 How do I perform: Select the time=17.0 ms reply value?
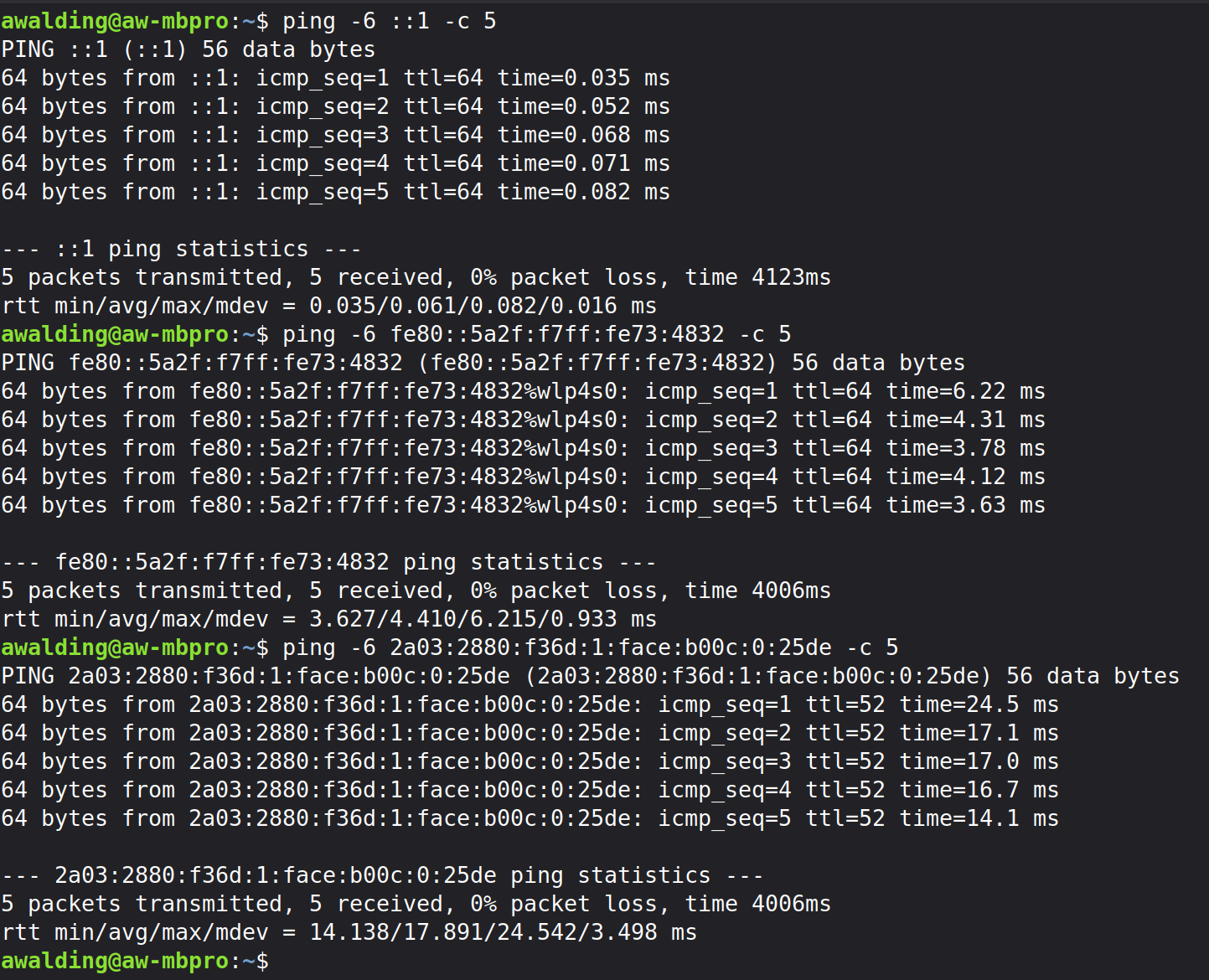pyautogui.click(x=979, y=761)
